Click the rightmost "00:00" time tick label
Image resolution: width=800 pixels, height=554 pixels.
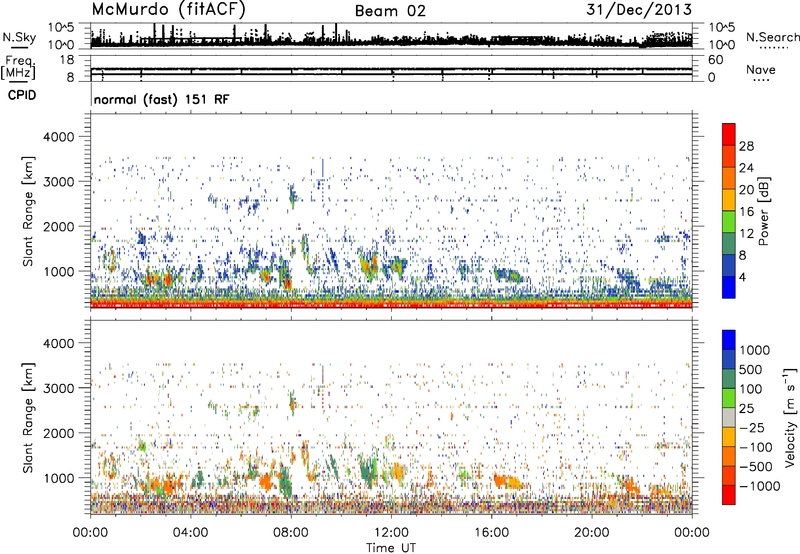[692, 533]
